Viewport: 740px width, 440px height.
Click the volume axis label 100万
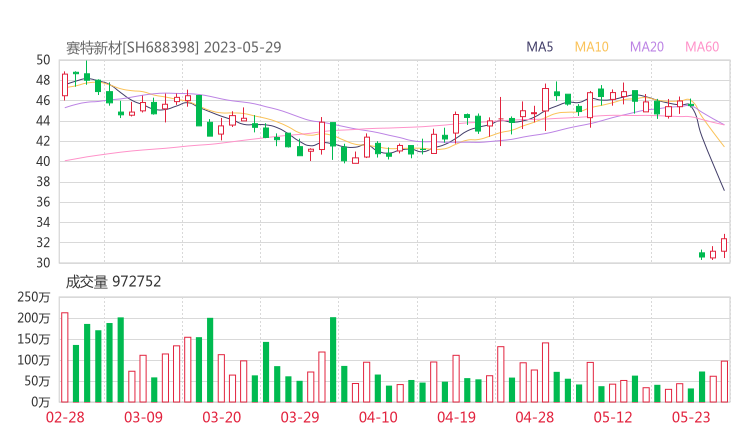click(34, 360)
